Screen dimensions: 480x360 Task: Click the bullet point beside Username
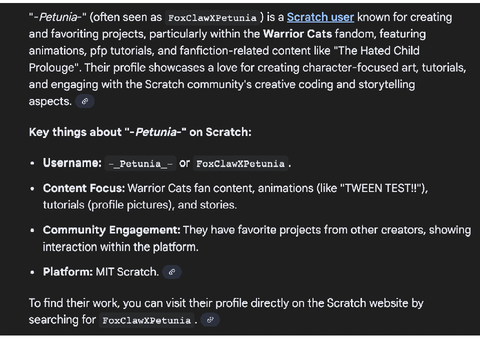(x=32, y=163)
